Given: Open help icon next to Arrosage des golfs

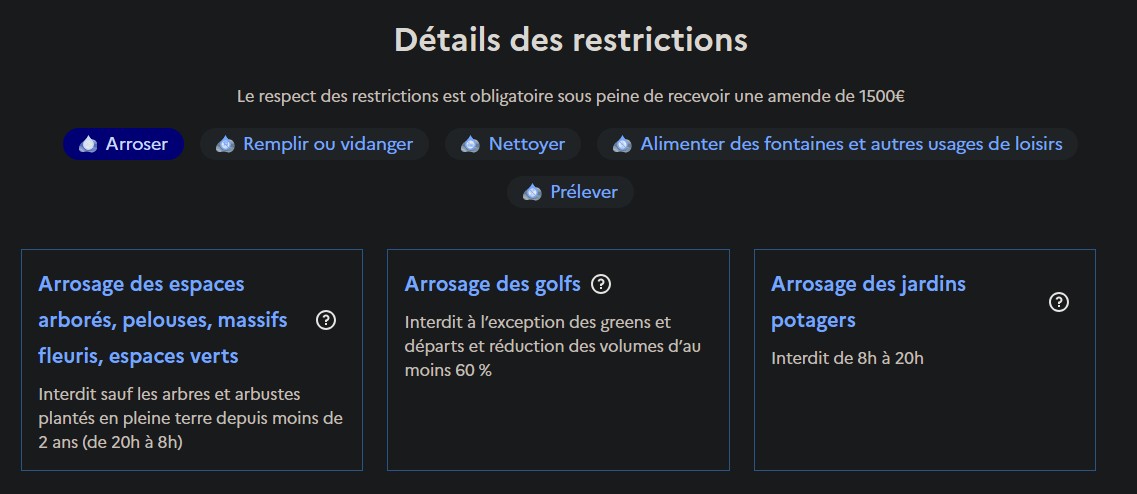Looking at the screenshot, I should point(601,284).
